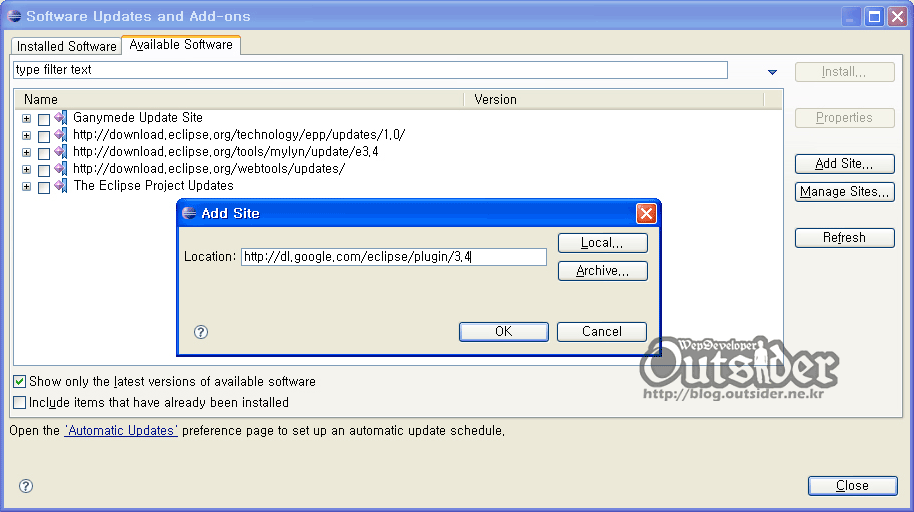
Task: Open the 'Automatic Updates' preference link
Action: pos(121,430)
